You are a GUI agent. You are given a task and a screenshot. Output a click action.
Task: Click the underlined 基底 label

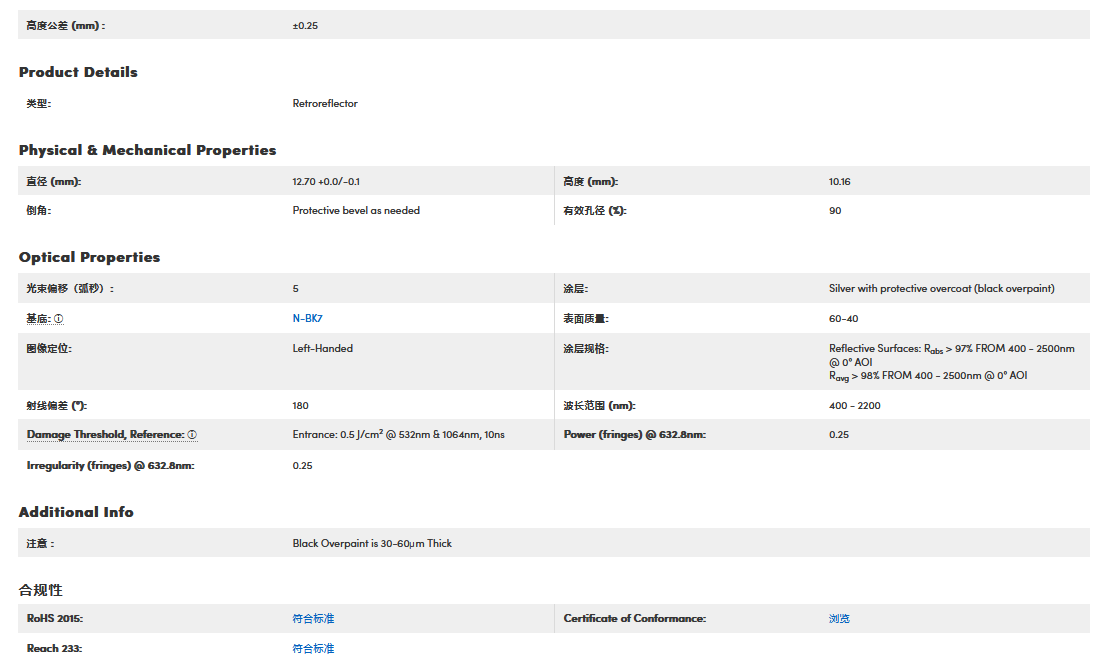pos(38,319)
